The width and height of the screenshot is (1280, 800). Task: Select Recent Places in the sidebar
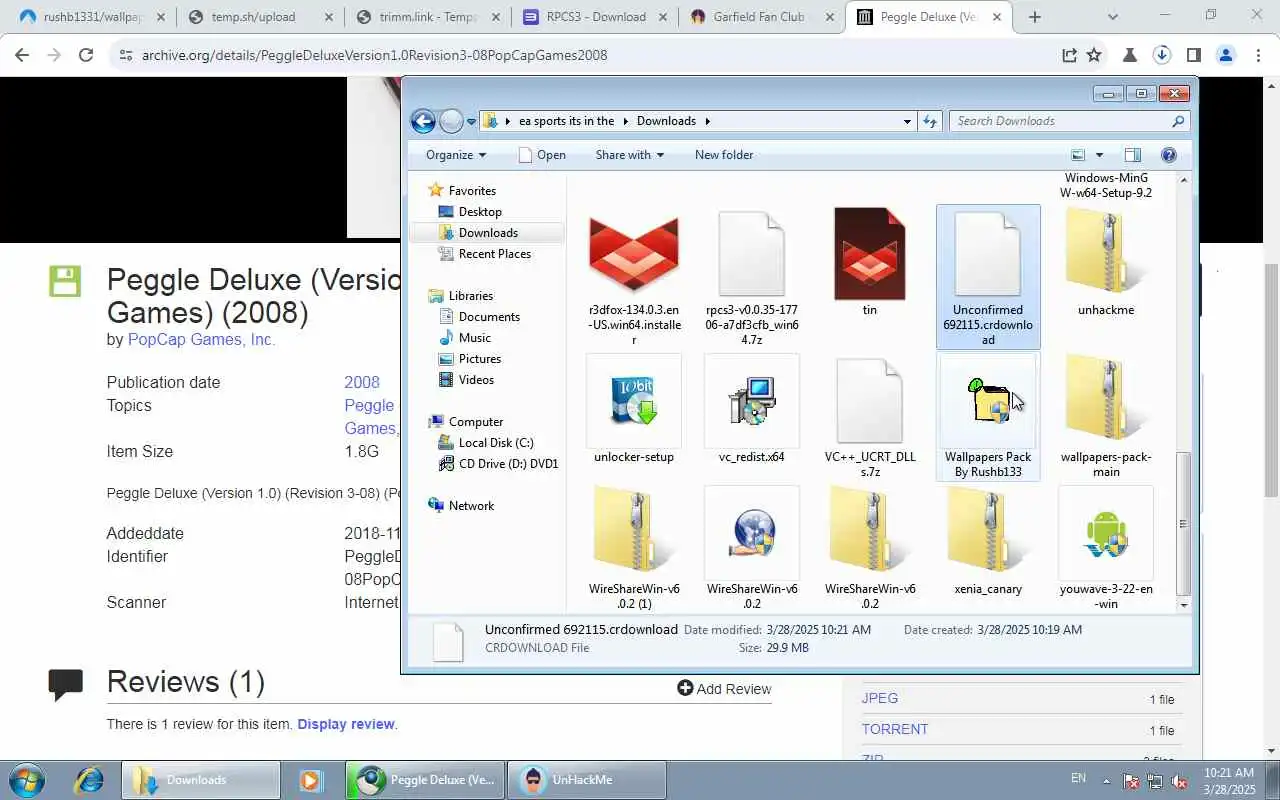[494, 253]
